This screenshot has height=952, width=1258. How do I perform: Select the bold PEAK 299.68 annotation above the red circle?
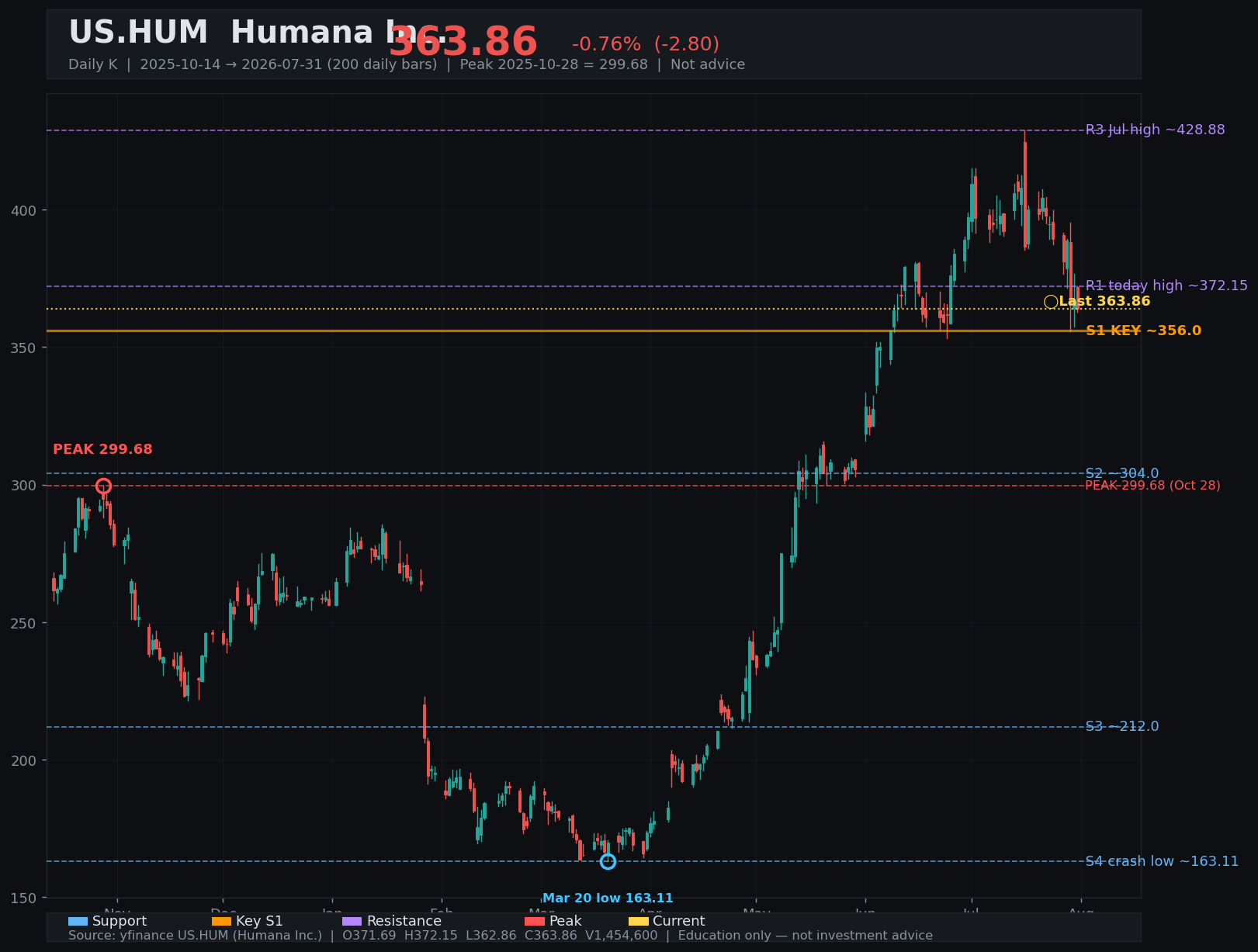102,449
